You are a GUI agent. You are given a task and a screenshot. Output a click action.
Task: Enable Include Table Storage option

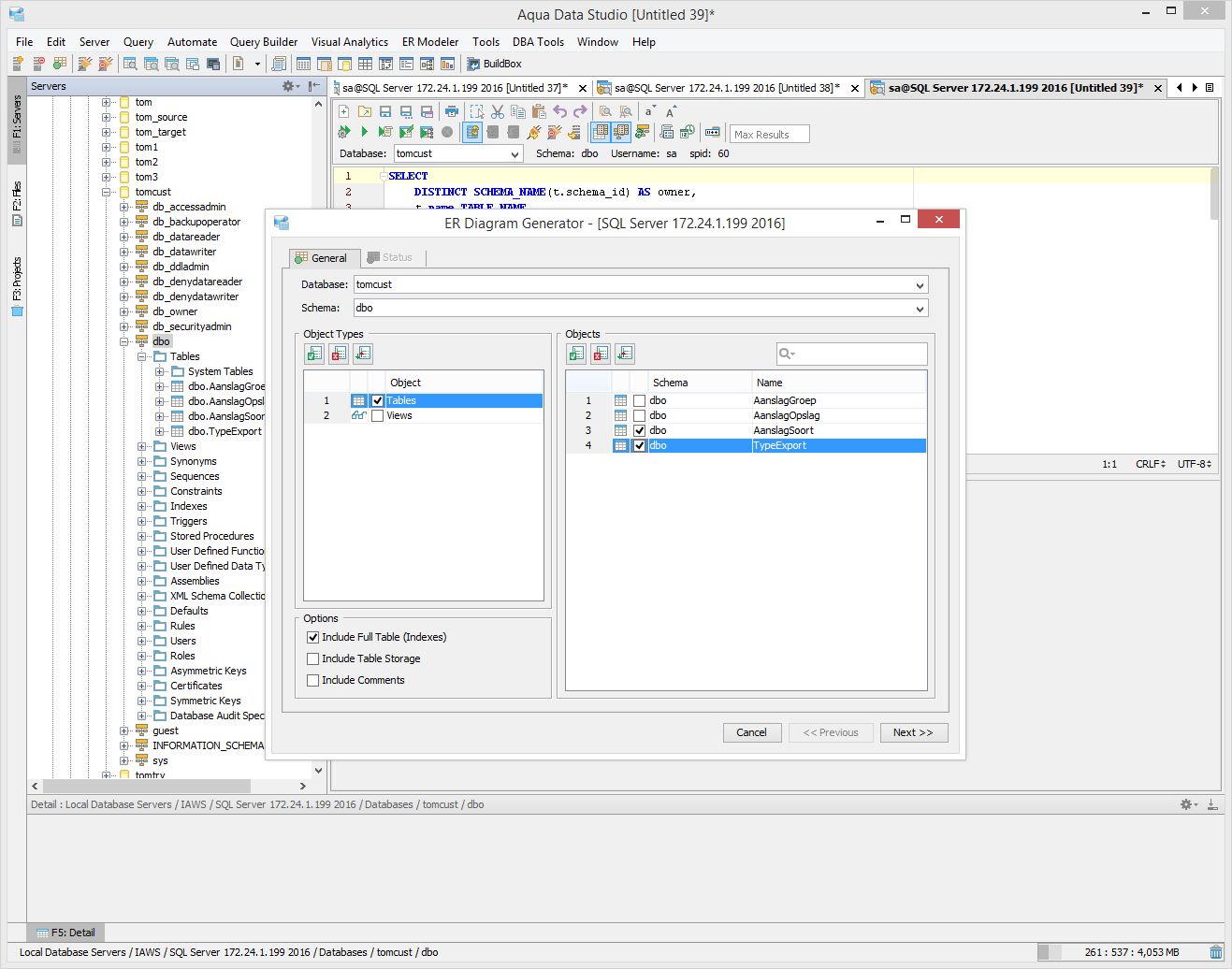[x=313, y=659]
